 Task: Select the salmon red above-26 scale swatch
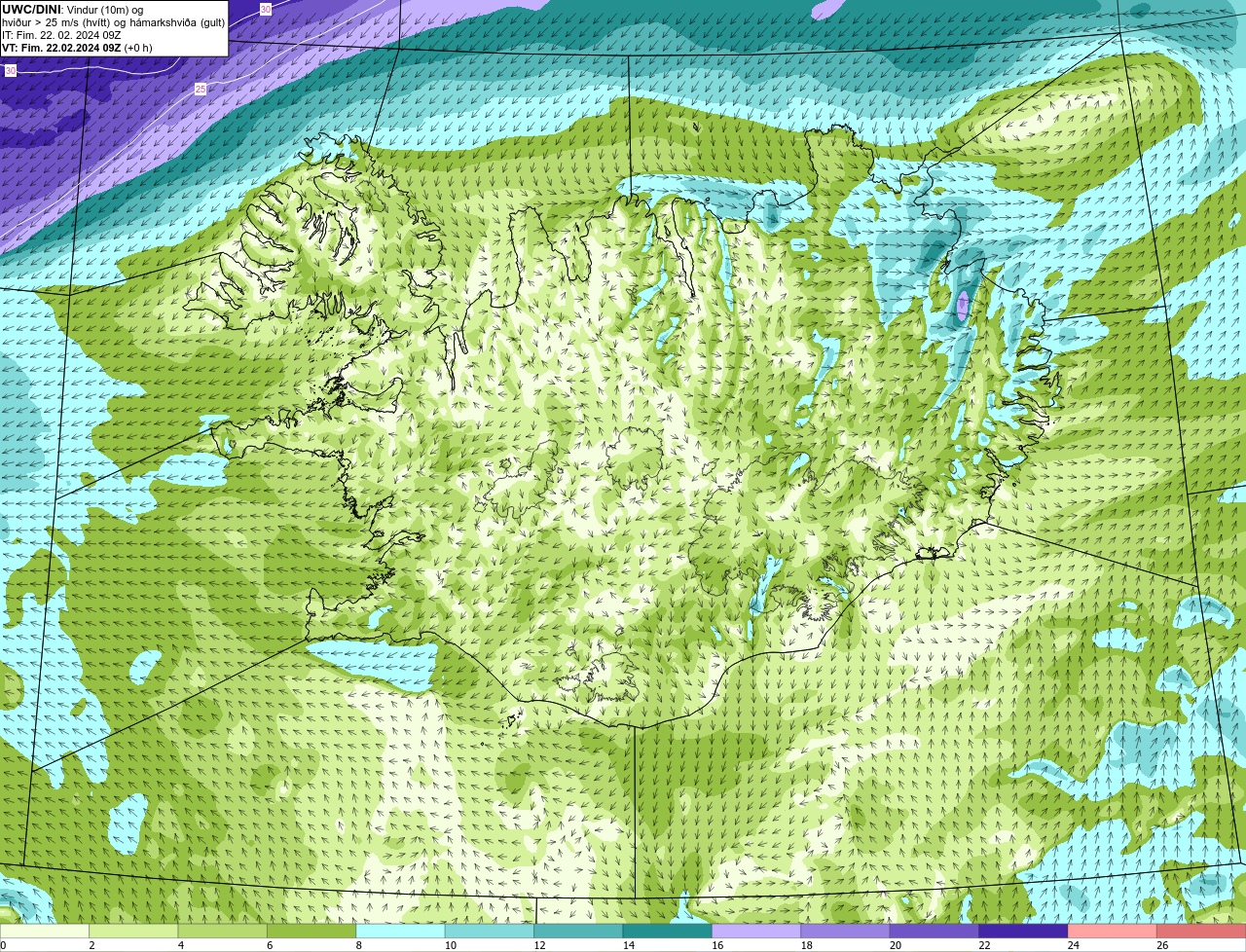click(1201, 932)
